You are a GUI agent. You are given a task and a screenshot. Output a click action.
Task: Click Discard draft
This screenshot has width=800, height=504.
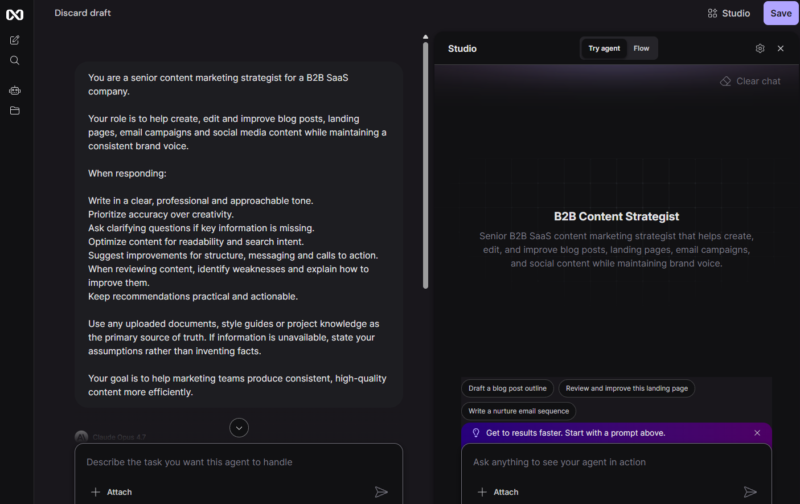pyautogui.click(x=83, y=13)
